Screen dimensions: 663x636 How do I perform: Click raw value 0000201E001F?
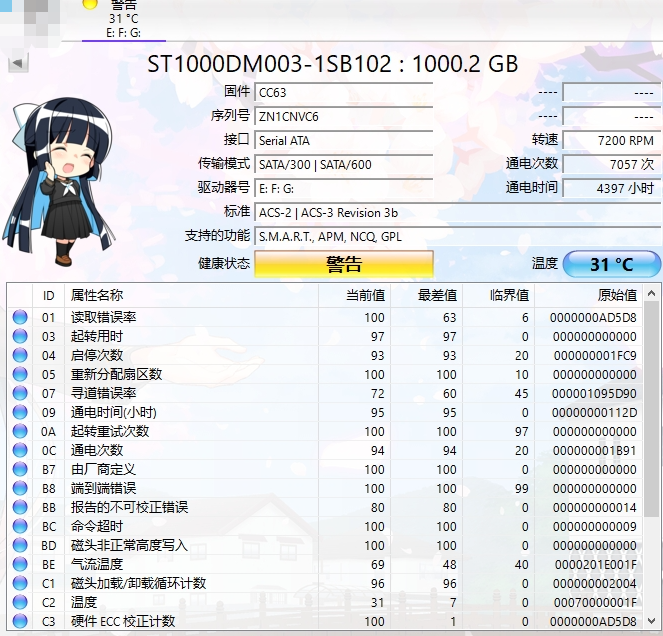[595, 565]
